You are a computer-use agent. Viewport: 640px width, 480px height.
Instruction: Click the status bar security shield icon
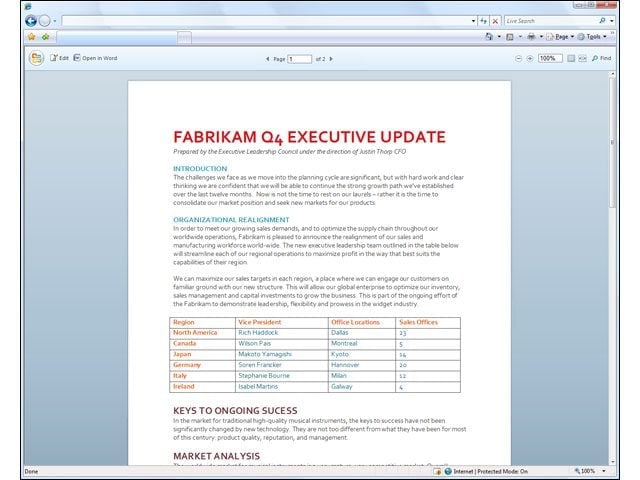tap(437, 471)
